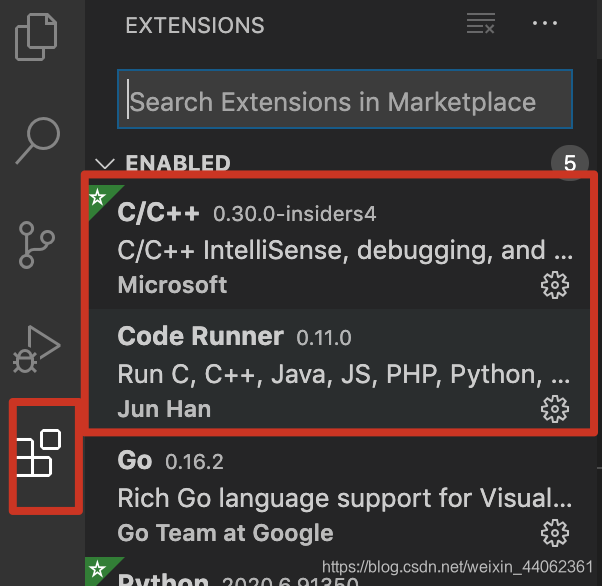Open the C/C++ extension's manage gear

coord(554,285)
